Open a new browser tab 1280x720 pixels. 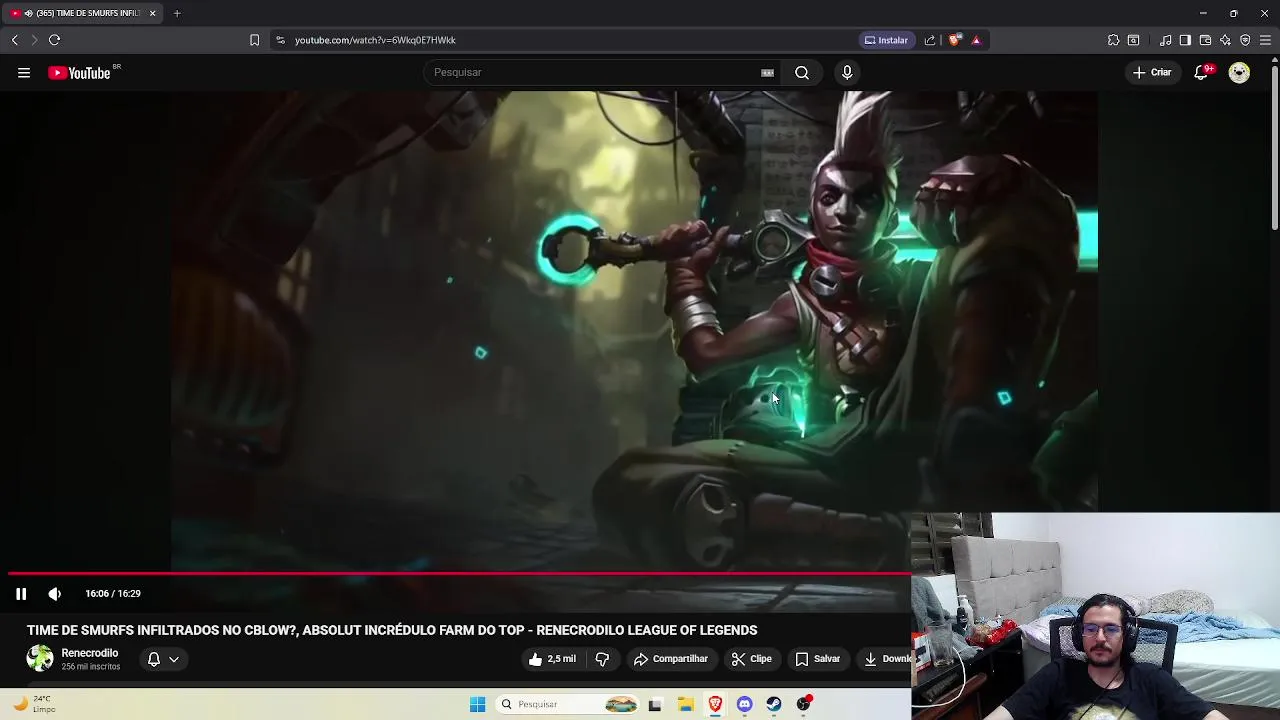[x=177, y=13]
